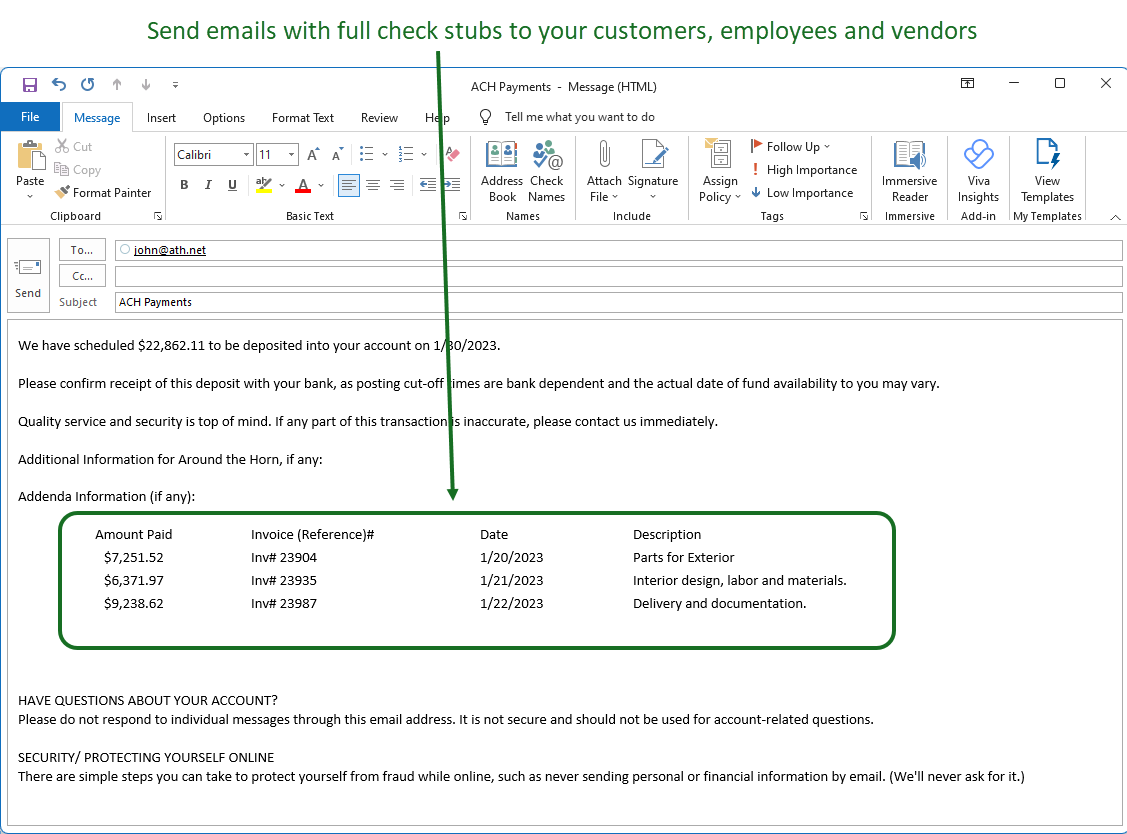
Task: Expand numbering style options arrow
Action: pos(424,155)
